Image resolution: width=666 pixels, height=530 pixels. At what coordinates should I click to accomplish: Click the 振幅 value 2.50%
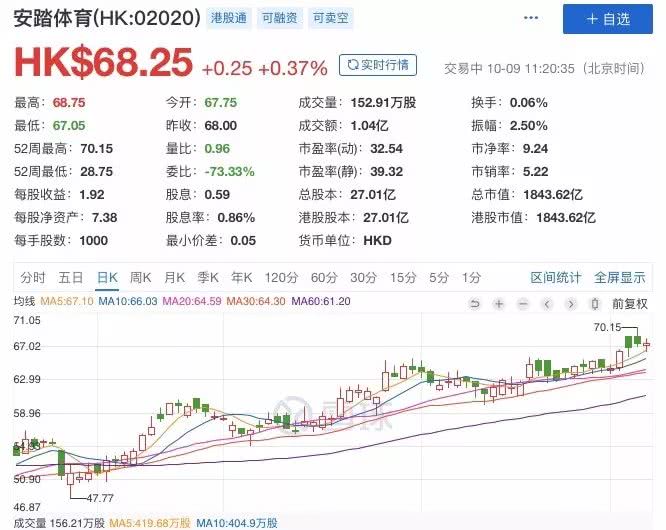(x=528, y=126)
